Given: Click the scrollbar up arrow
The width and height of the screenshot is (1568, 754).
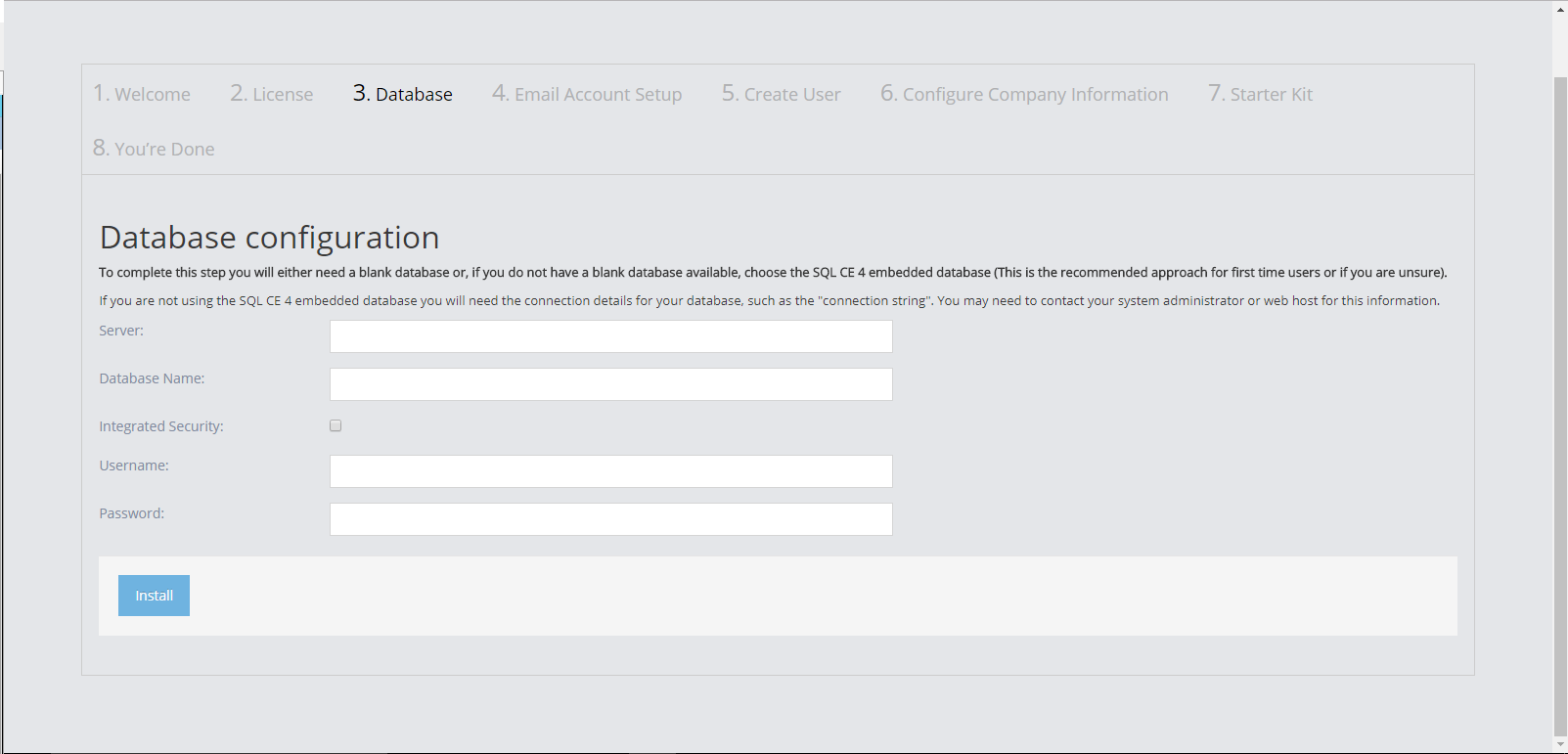Looking at the screenshot, I should coord(1560,9).
